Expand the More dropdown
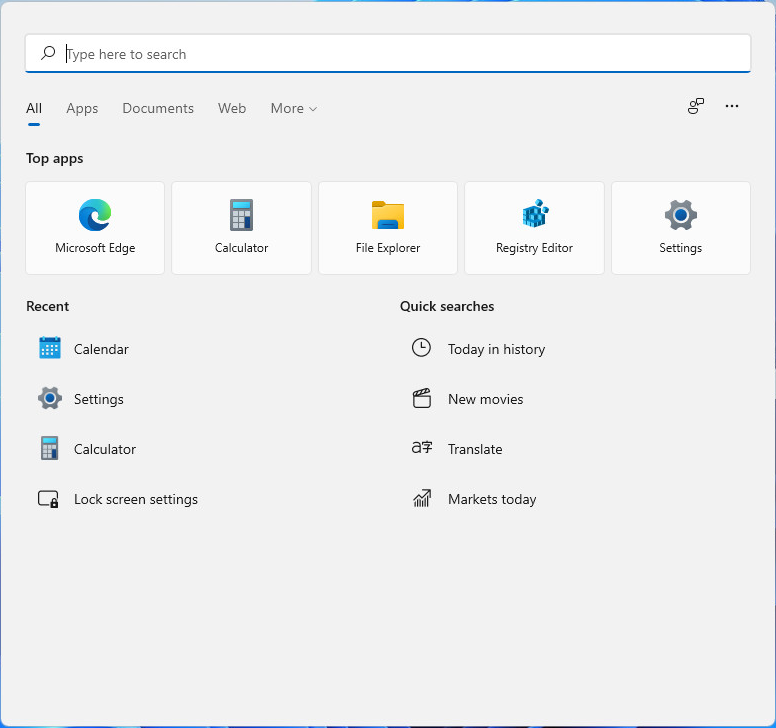 click(x=293, y=108)
